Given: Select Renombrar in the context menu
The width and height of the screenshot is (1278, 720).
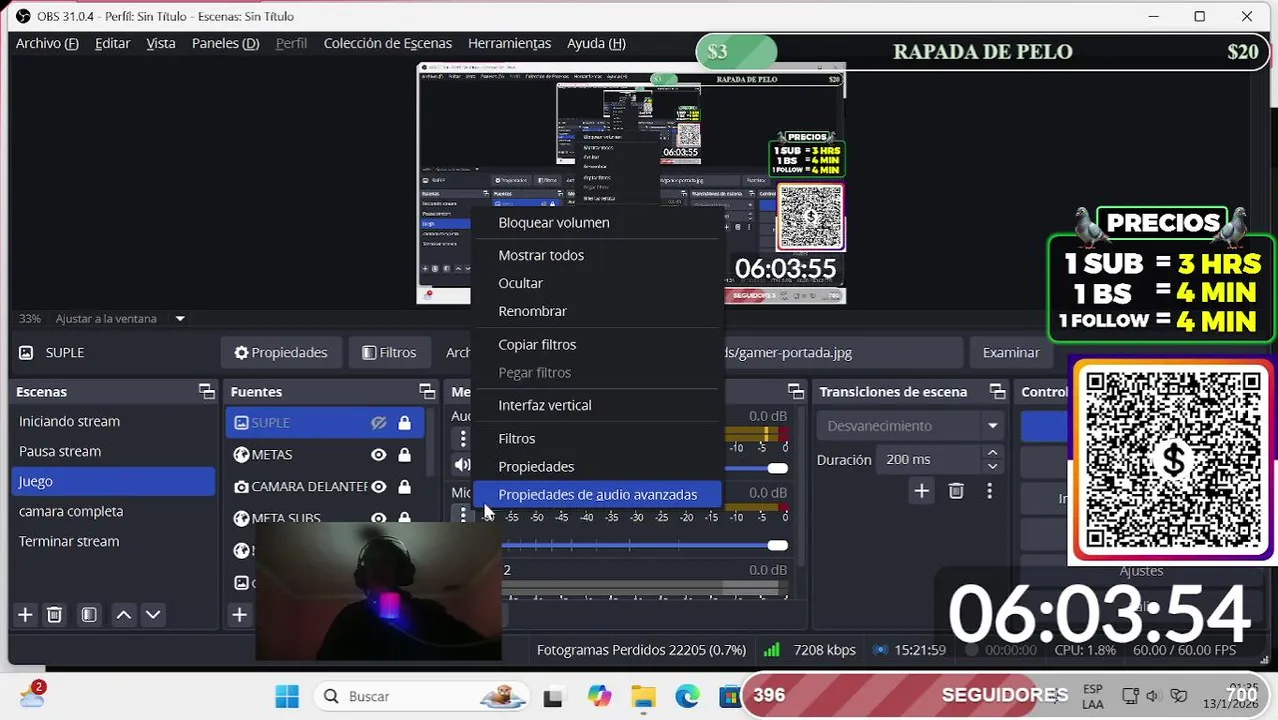Looking at the screenshot, I should click(x=597, y=311).
